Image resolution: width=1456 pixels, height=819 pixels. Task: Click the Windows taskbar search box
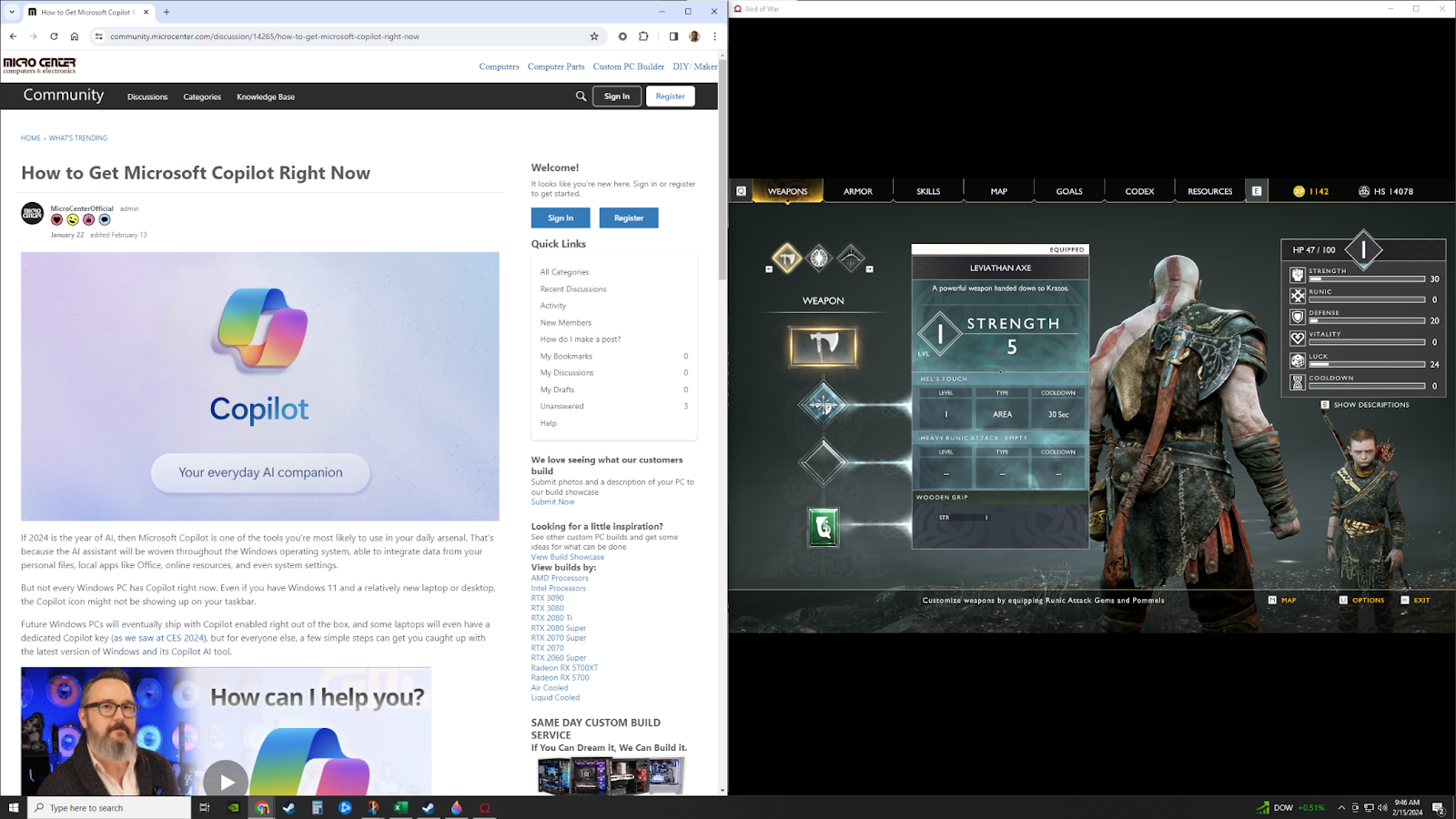point(109,807)
